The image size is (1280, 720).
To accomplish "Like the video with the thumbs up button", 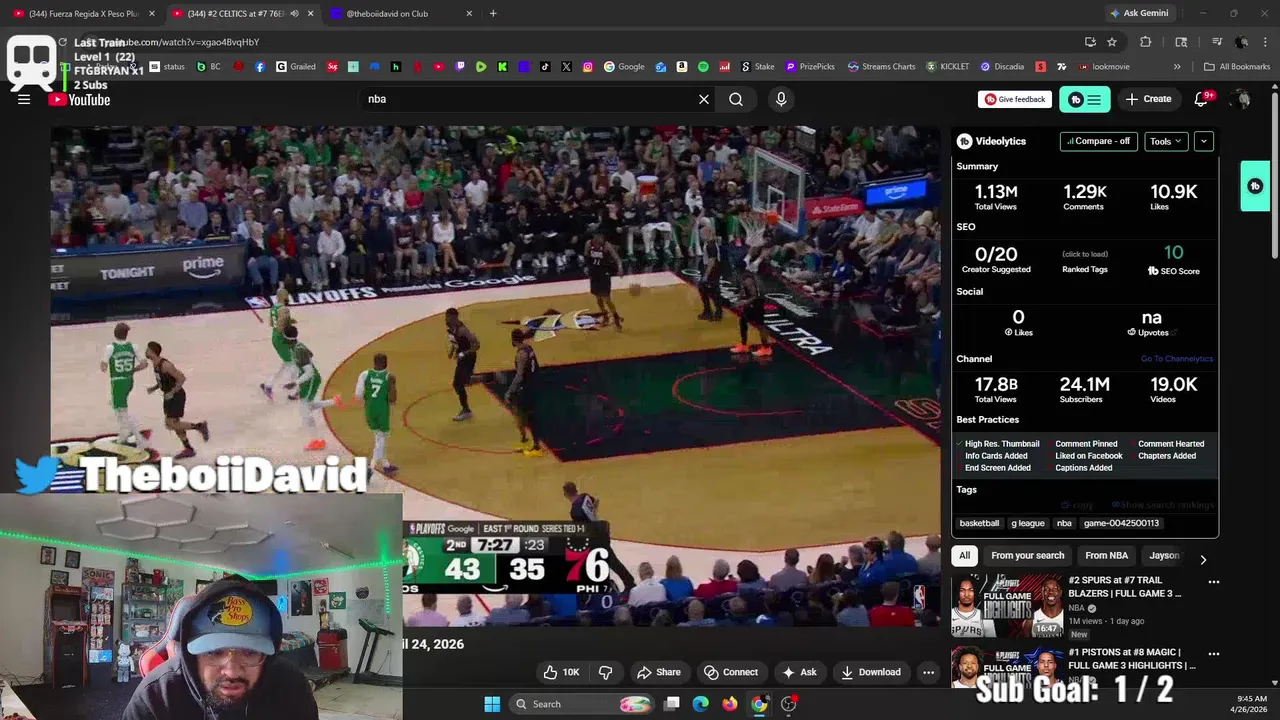I will (561, 672).
